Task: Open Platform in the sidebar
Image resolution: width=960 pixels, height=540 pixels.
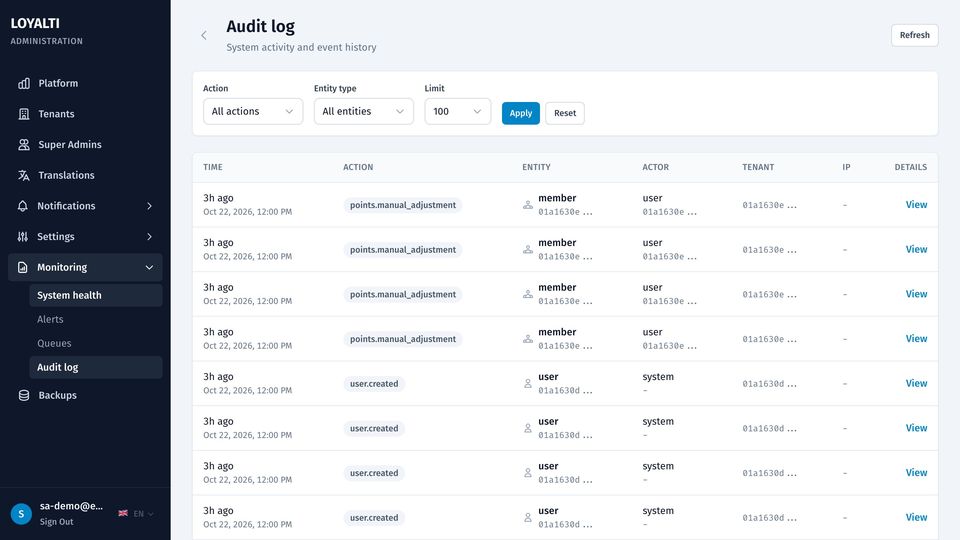Action: tap(85, 83)
